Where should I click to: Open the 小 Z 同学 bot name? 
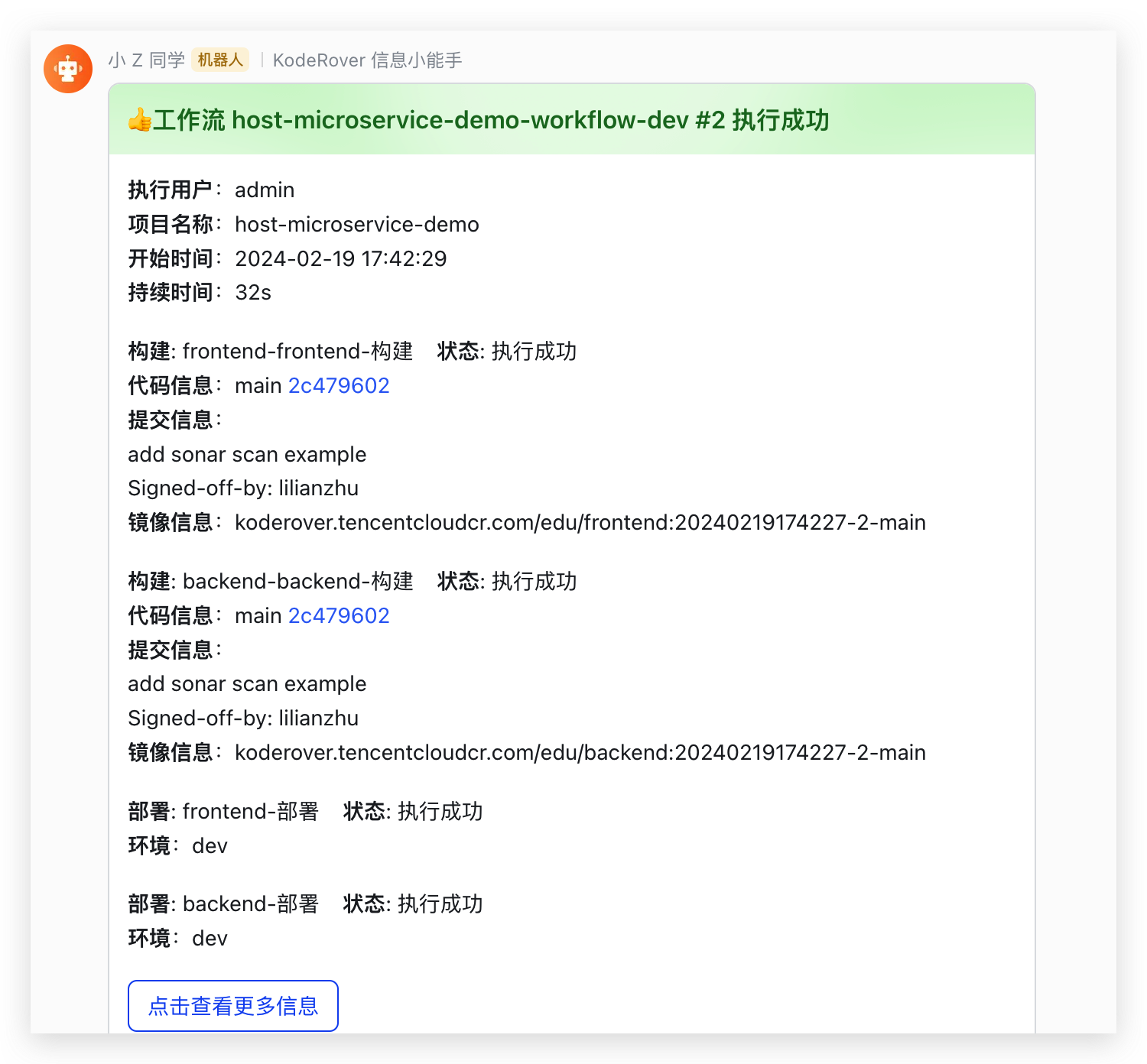coord(146,60)
